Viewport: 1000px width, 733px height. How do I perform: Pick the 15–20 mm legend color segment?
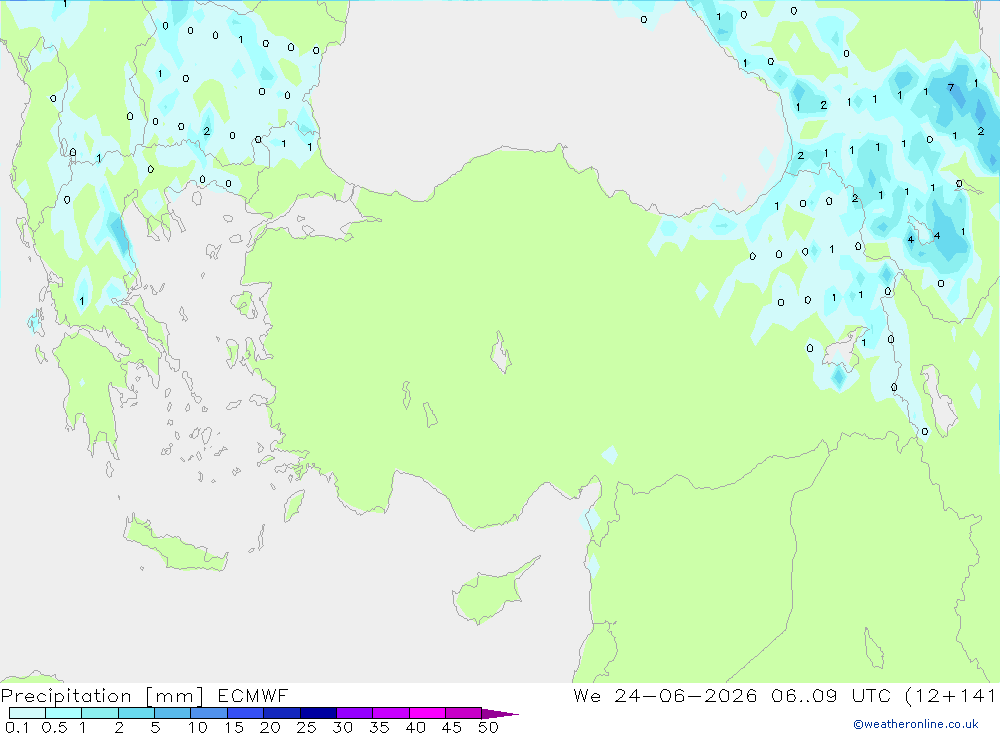245,713
